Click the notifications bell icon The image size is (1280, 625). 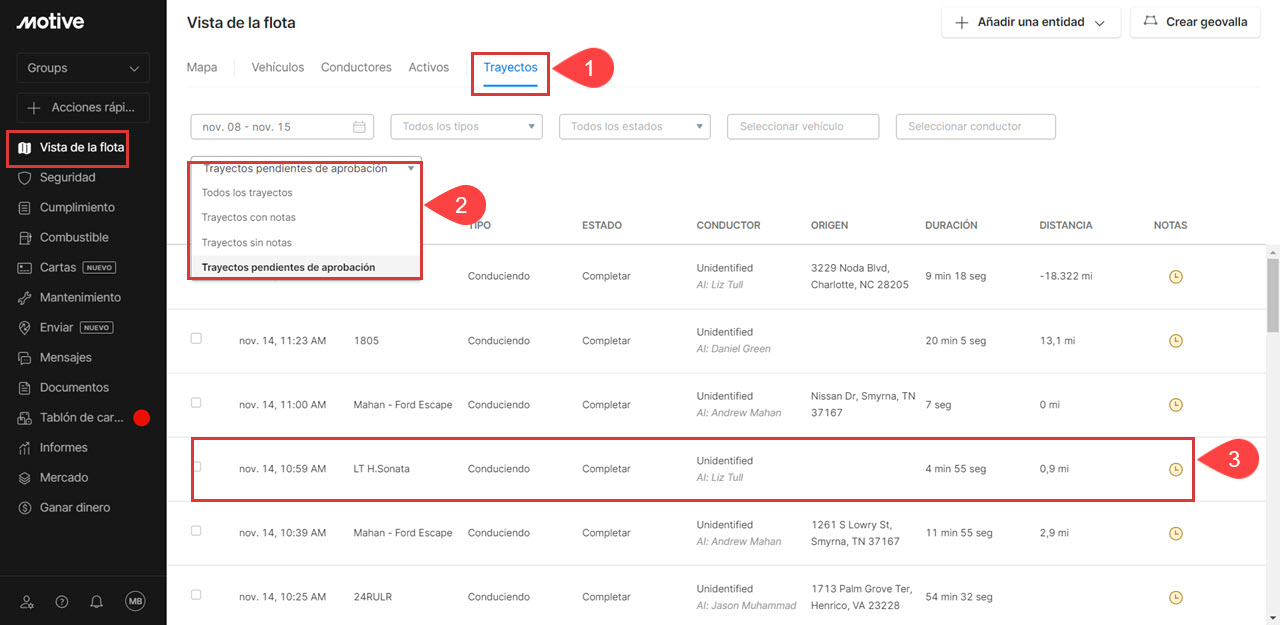(97, 601)
